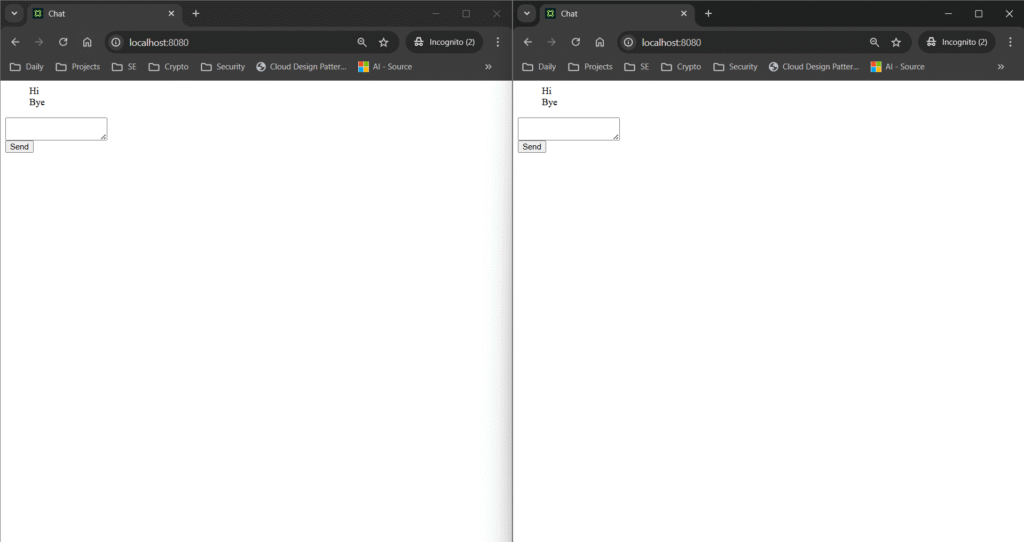Minimize the right browser window
The height and width of the screenshot is (542, 1024).
click(x=948, y=13)
